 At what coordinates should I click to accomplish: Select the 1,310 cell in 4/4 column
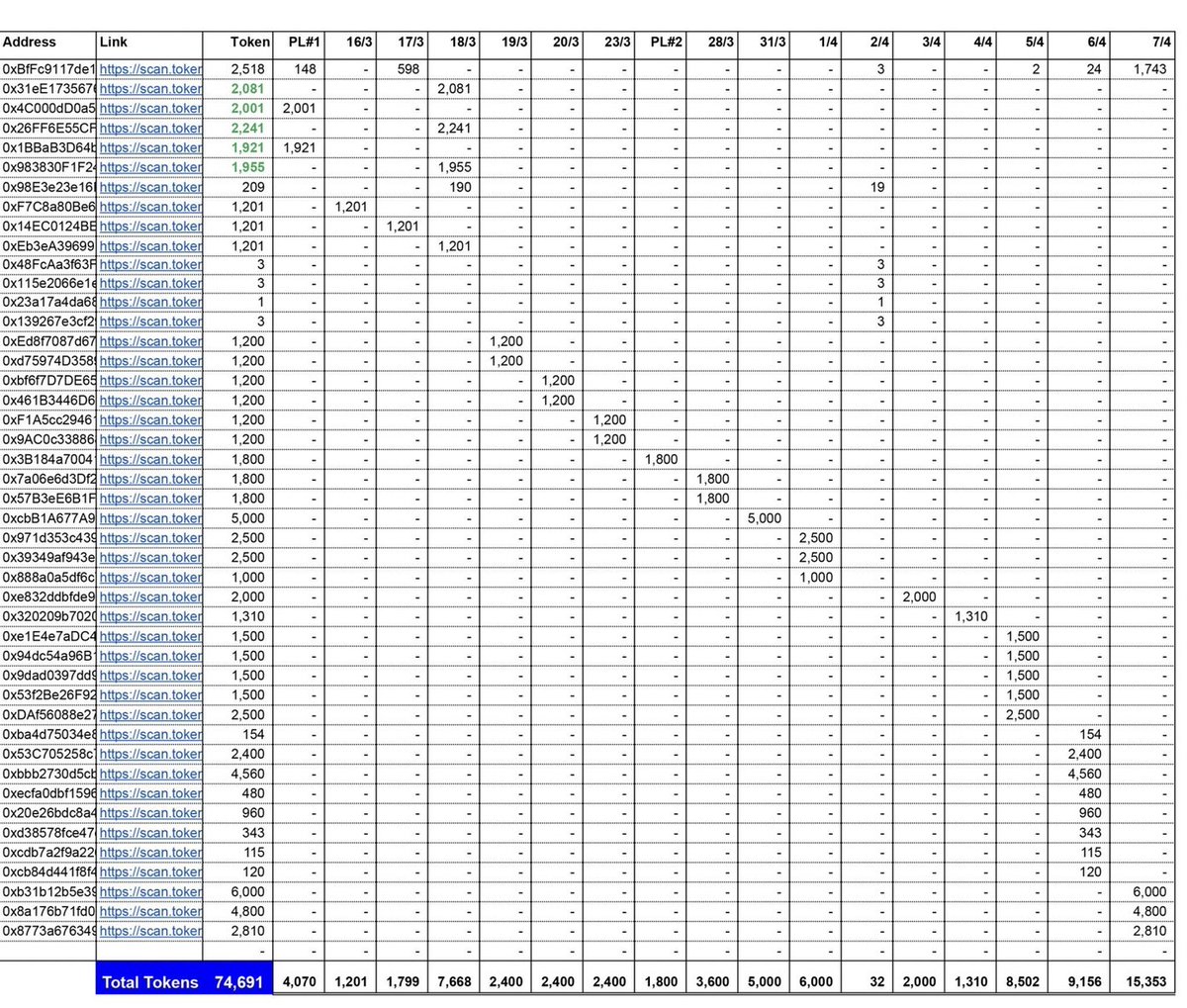(972, 616)
